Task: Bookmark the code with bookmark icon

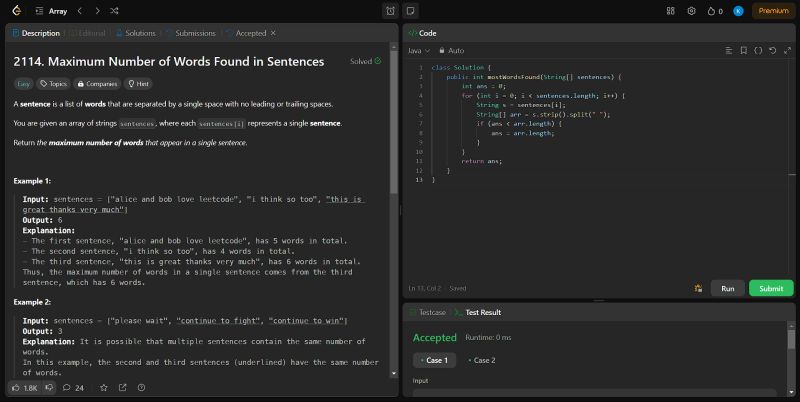Action: click(x=744, y=50)
